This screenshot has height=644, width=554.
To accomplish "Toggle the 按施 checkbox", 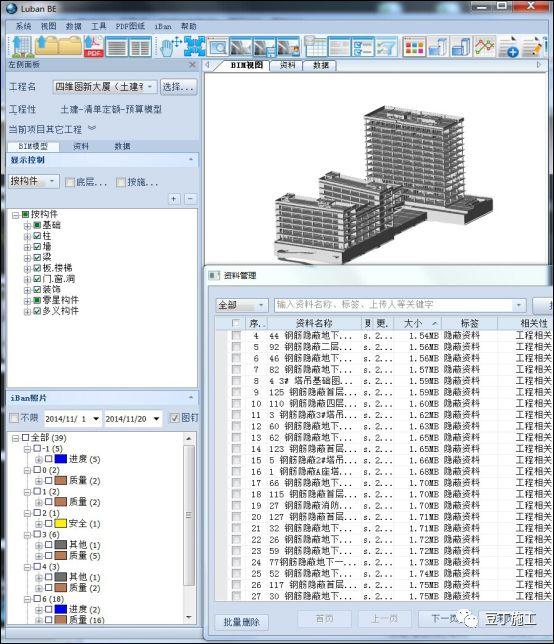I will (121, 182).
